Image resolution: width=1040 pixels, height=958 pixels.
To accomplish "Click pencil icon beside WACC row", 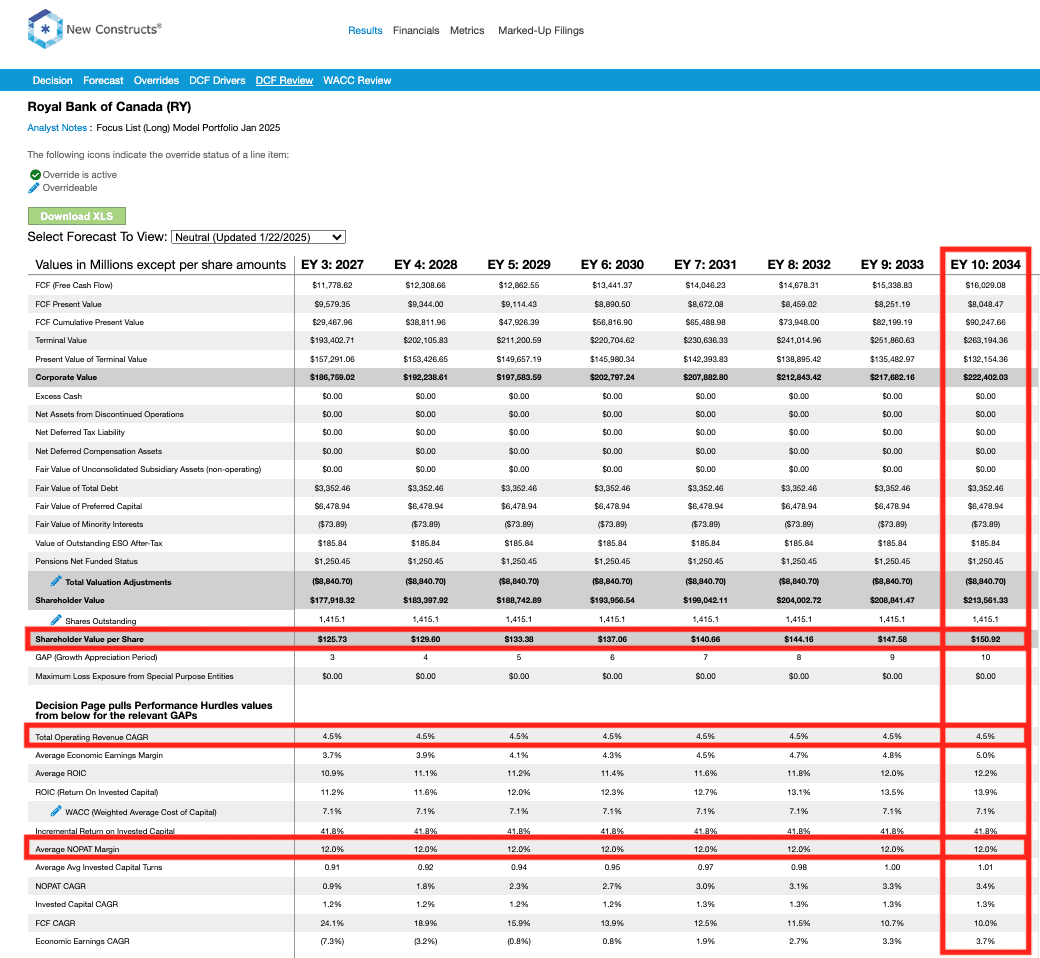I will click(x=56, y=811).
